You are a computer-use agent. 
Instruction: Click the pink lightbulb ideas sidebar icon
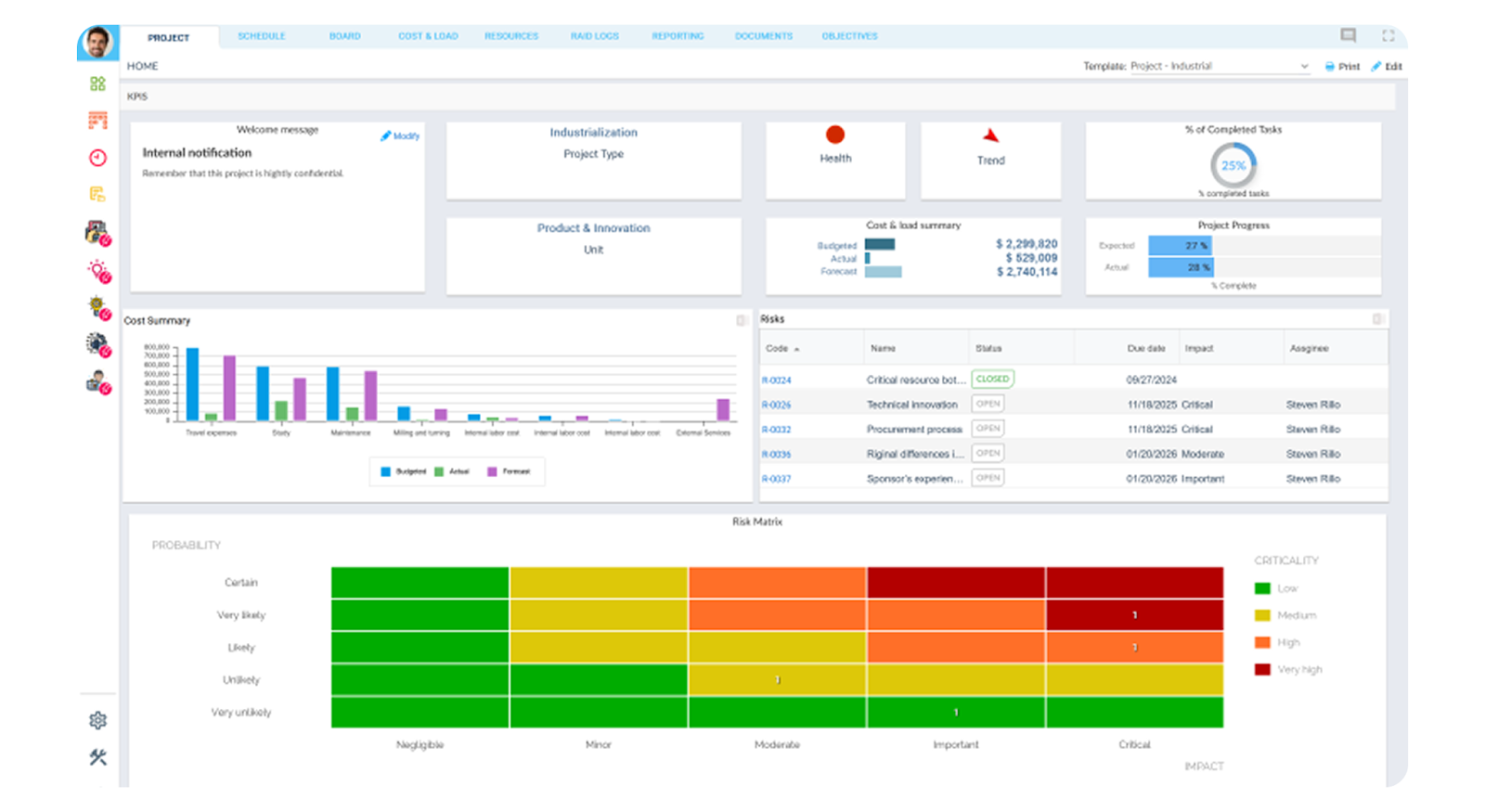pyautogui.click(x=98, y=271)
